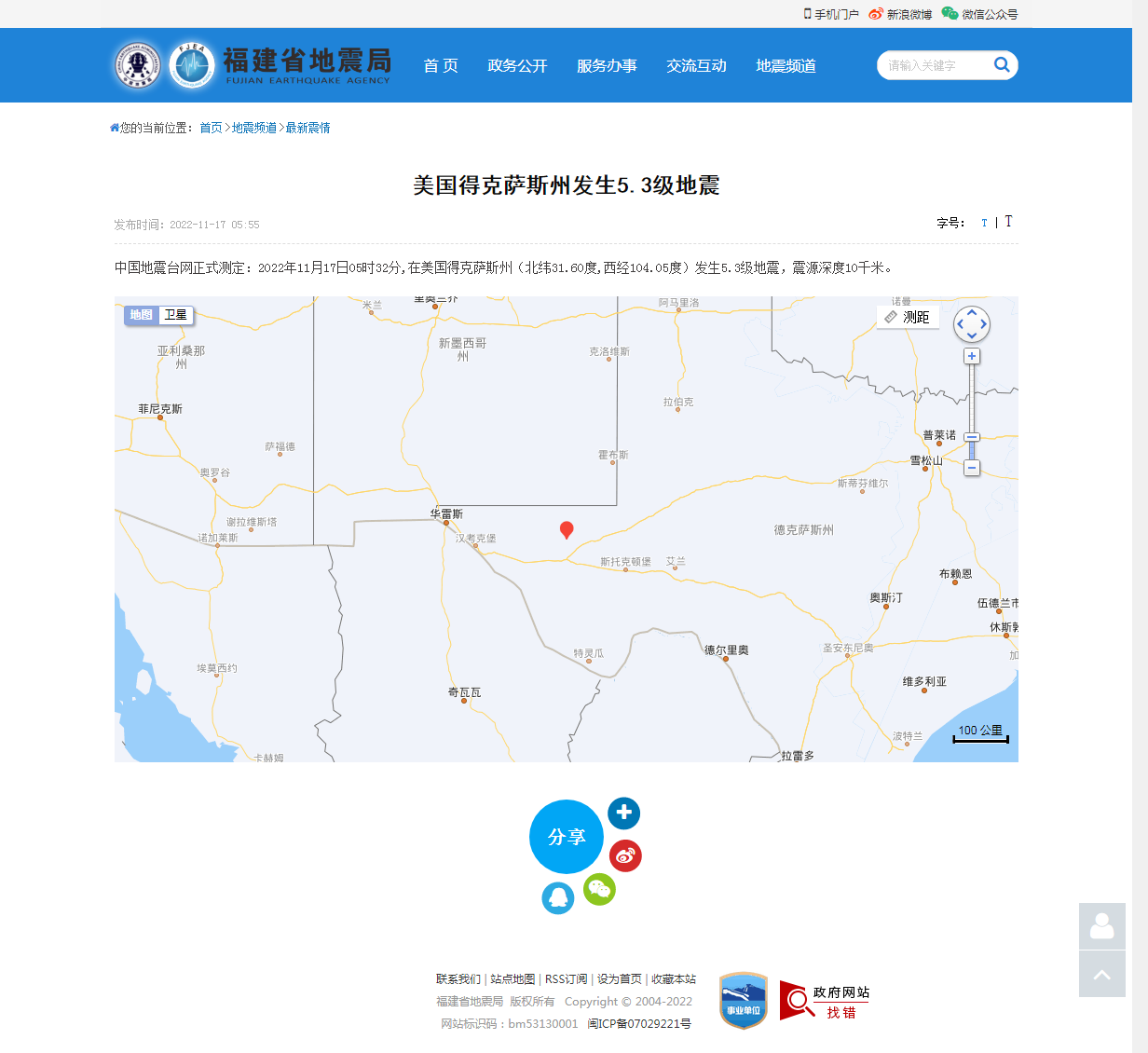Select the larger font size T
1148x1053 pixels.
(x=1008, y=222)
